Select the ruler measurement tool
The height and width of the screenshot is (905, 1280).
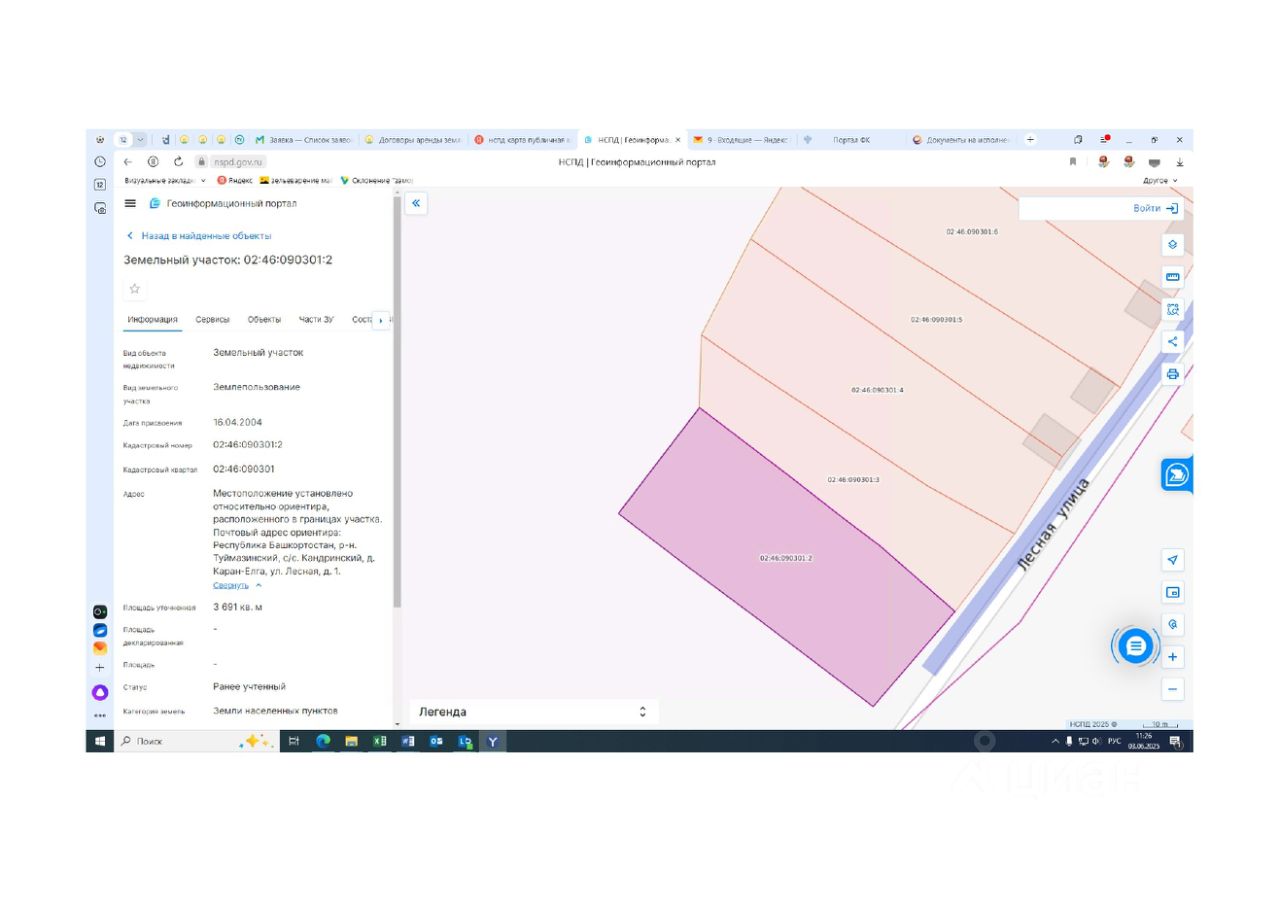pyautogui.click(x=1173, y=277)
